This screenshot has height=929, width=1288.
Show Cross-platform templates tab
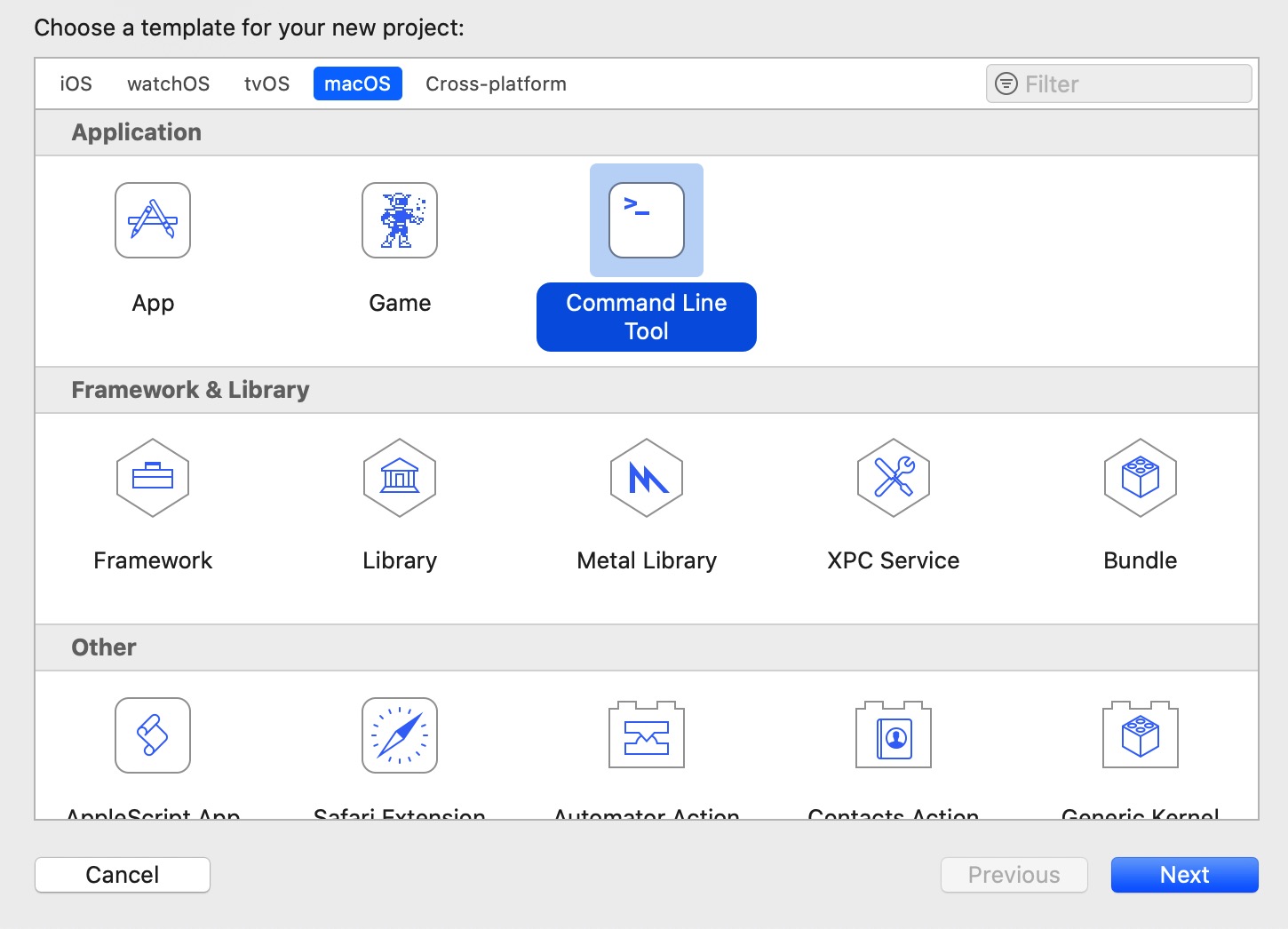pyautogui.click(x=496, y=83)
